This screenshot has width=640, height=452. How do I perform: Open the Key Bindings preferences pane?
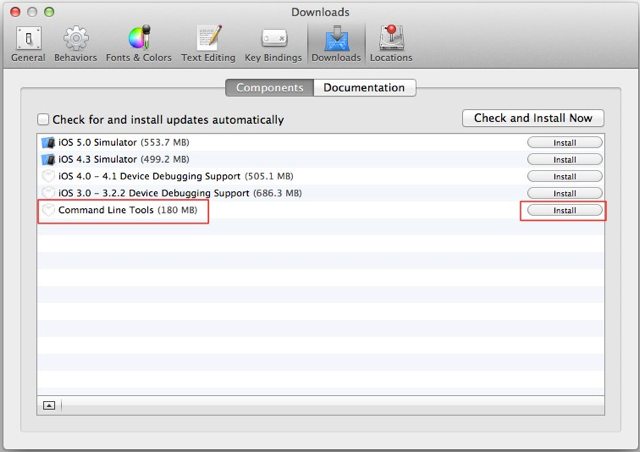(x=274, y=43)
